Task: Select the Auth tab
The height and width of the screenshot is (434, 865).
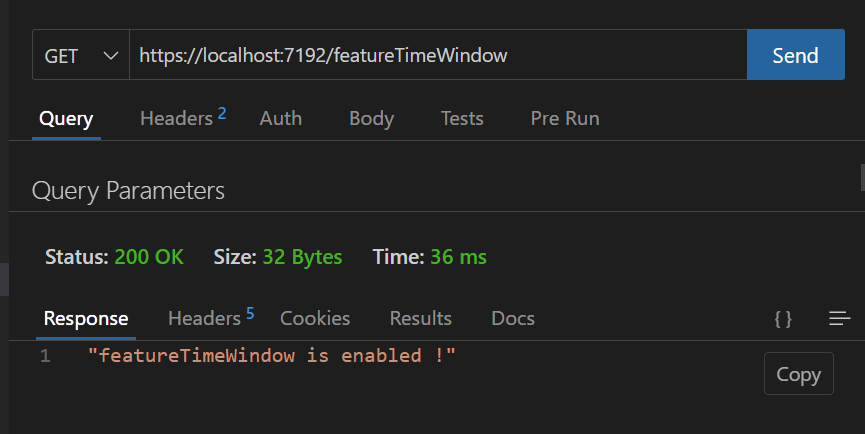Action: (281, 119)
